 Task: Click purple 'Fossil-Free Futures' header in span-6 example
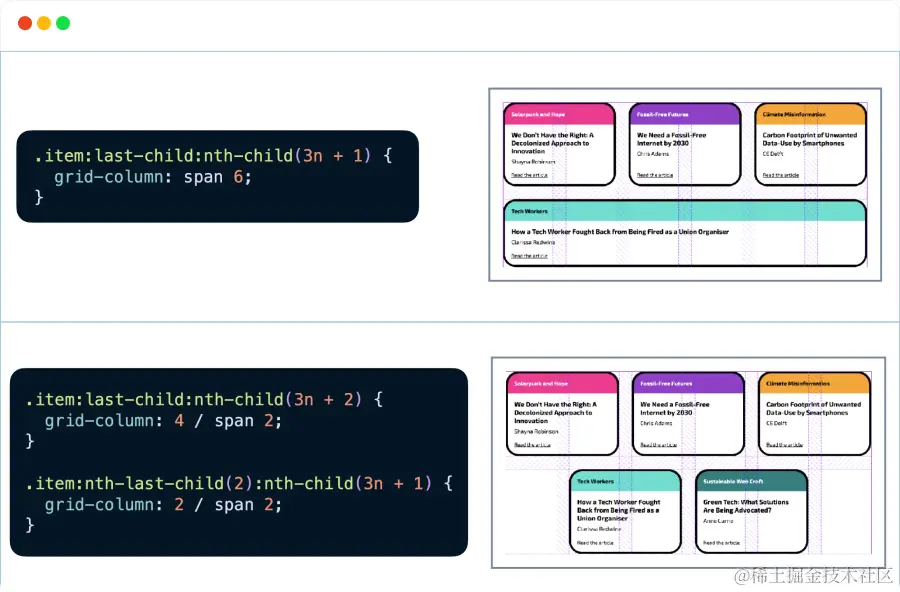pyautogui.click(x=685, y=114)
